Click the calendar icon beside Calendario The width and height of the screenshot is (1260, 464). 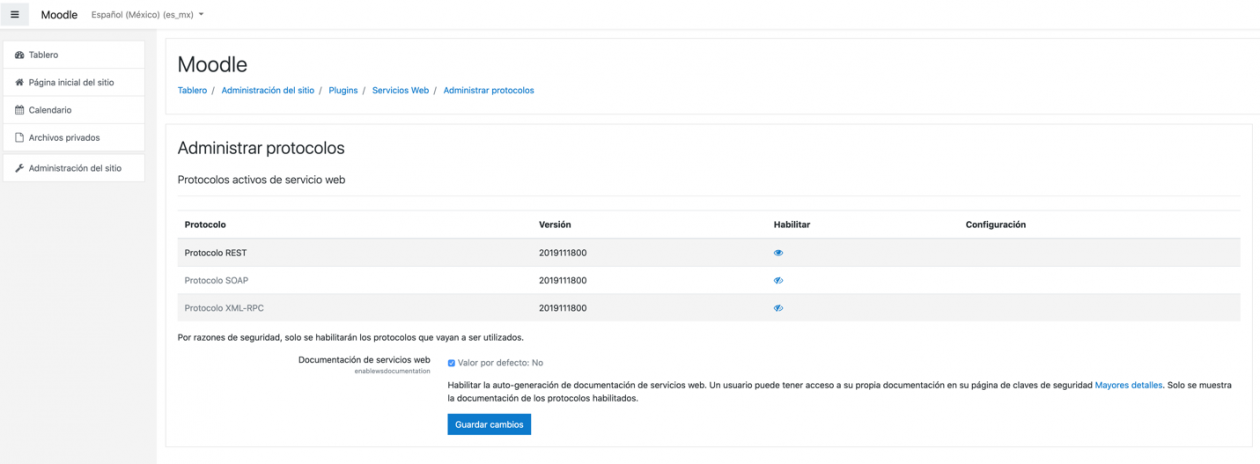tap(20, 110)
